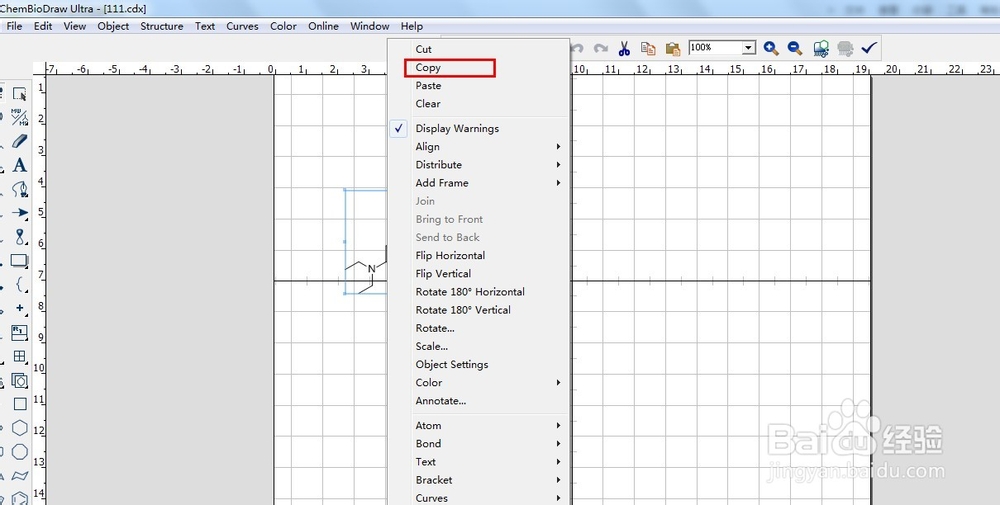The image size is (1000, 505).
Task: Click the Redo arrow in the toolbar
Action: 600,48
